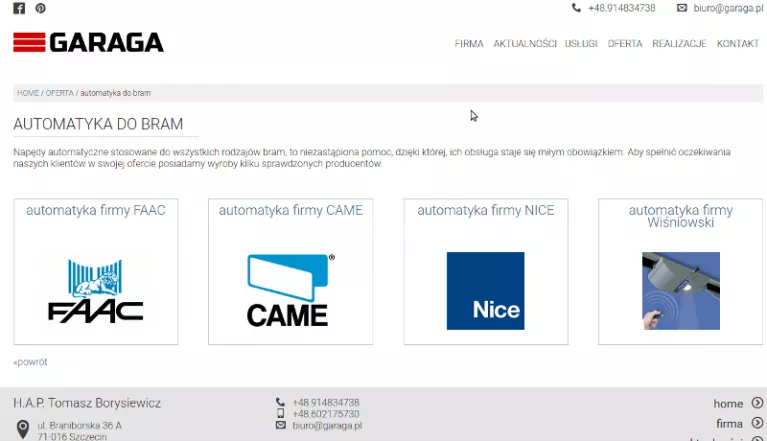This screenshot has height=441, width=767.
Task: Open the USŁUGI menu item
Action: (x=581, y=44)
